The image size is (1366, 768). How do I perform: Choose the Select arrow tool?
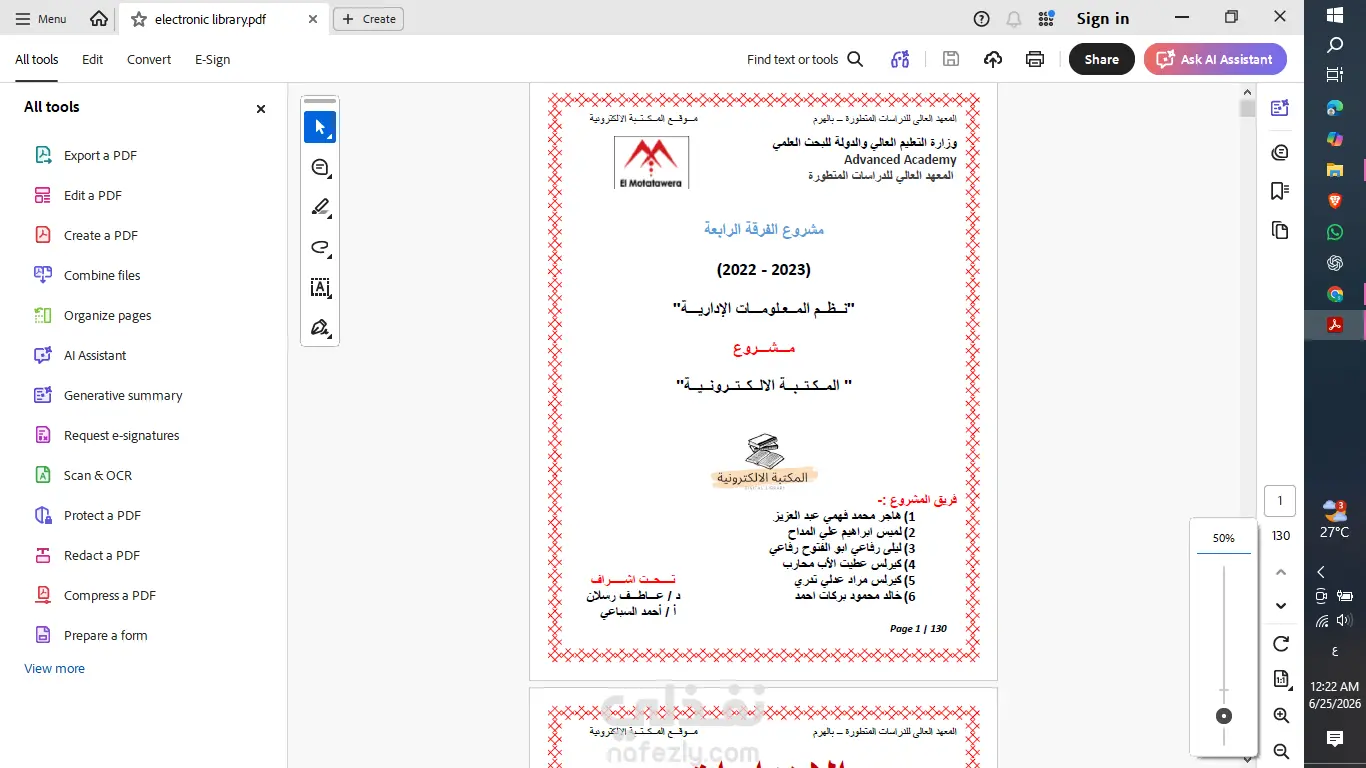pos(320,127)
